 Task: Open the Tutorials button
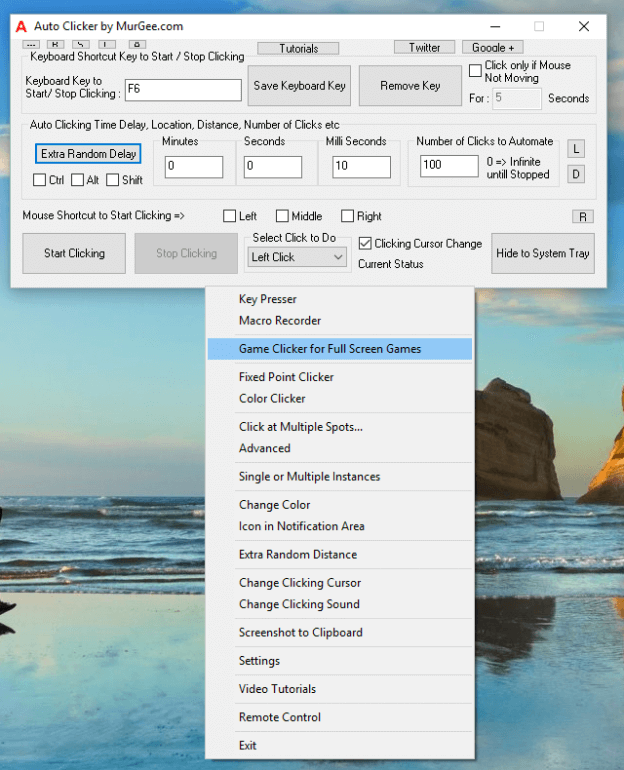298,48
